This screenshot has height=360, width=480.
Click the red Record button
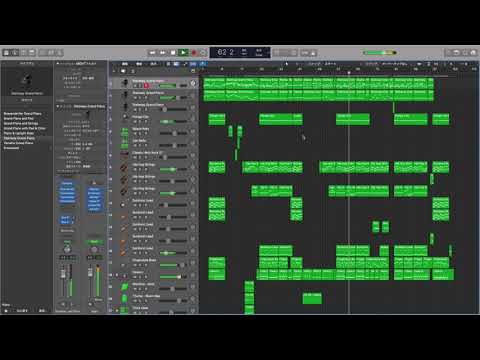(194, 53)
